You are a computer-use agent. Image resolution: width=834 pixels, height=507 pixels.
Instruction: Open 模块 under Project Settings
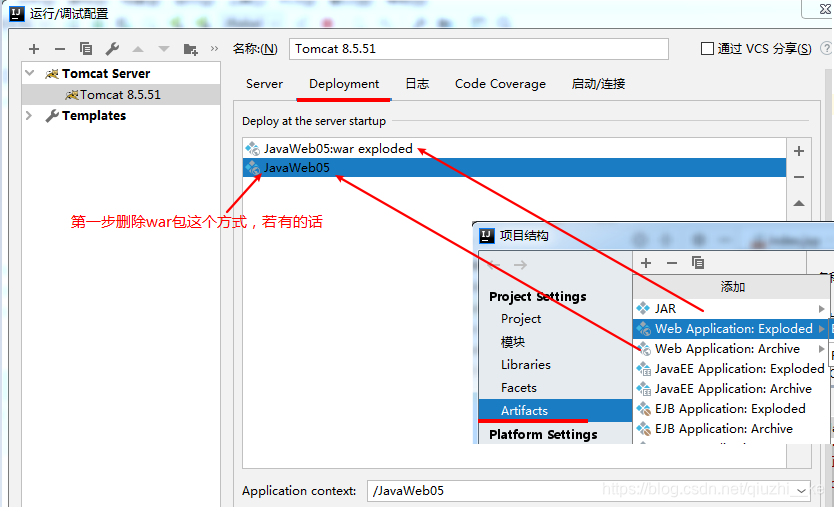[x=513, y=342]
